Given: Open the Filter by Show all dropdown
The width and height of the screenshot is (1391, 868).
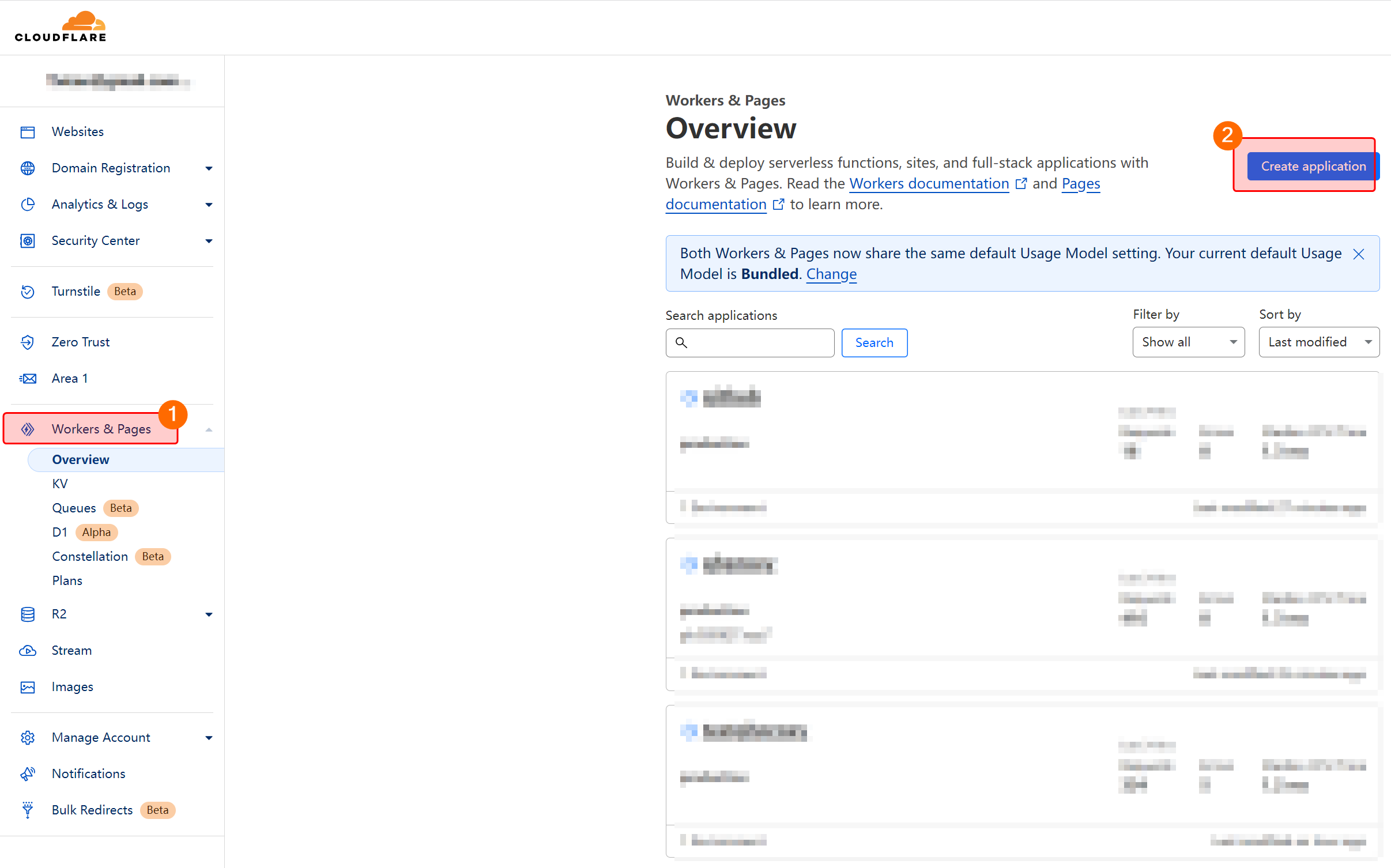Looking at the screenshot, I should [x=1188, y=342].
